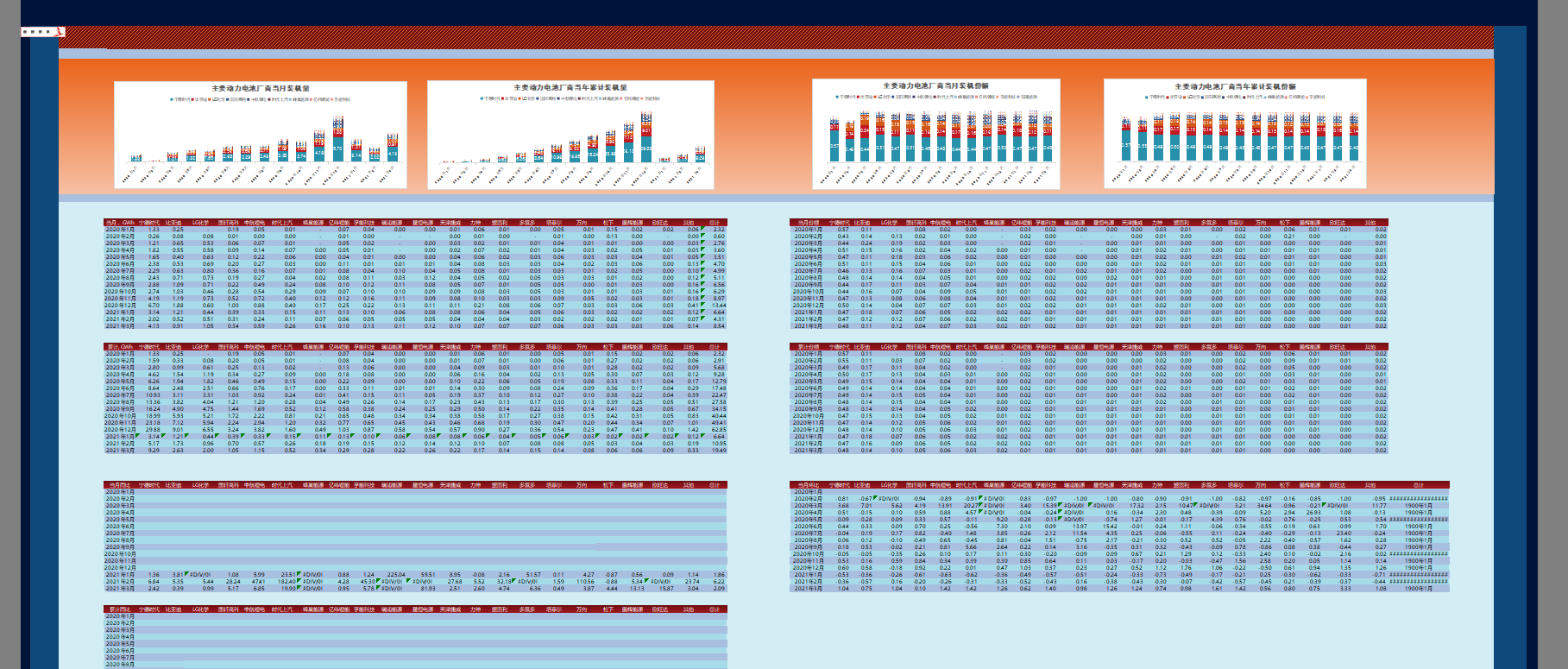Select 2021年3月 row label in '累计, GWh' table

[120, 451]
